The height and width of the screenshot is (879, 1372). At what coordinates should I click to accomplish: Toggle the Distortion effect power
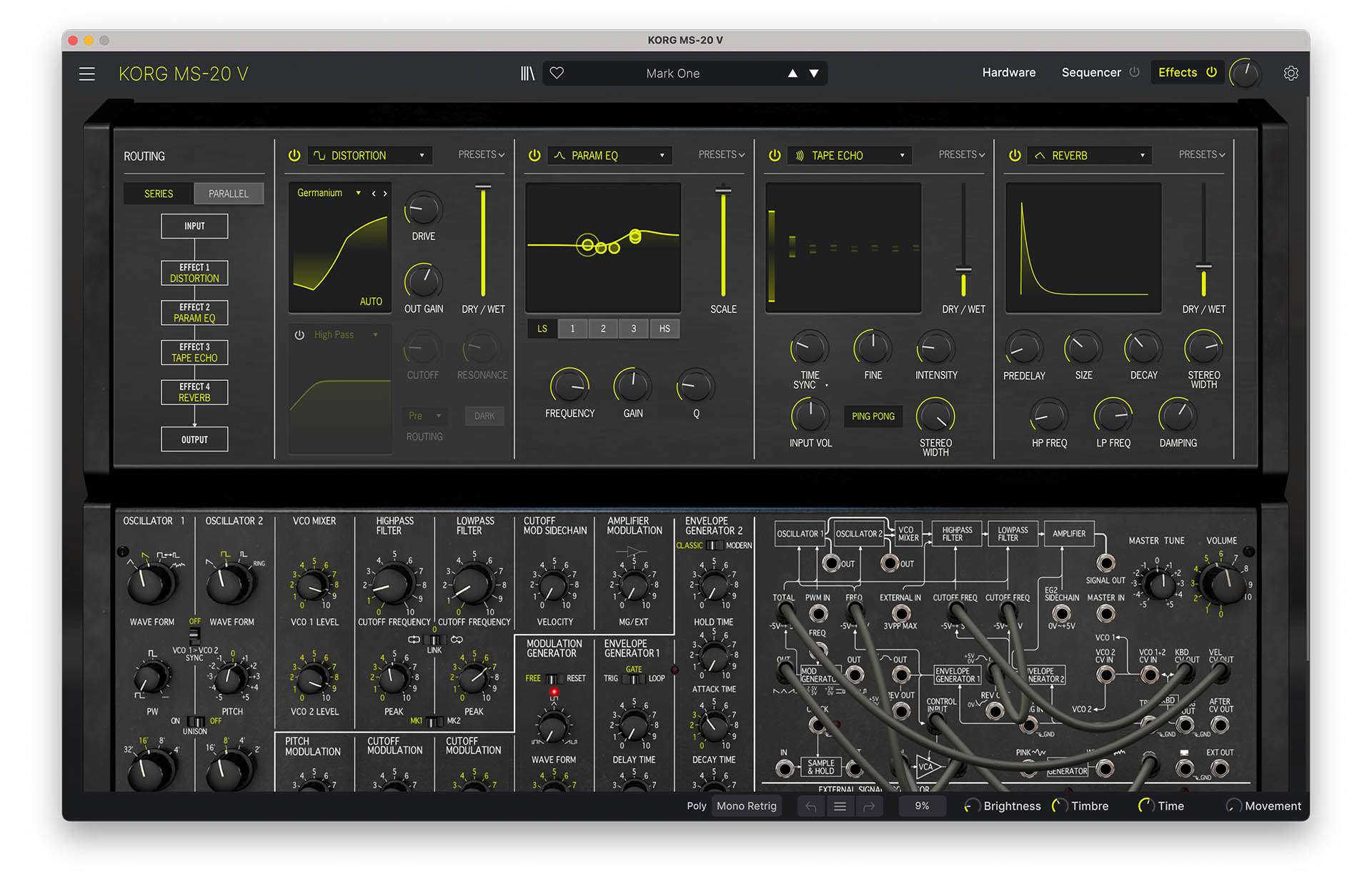click(294, 154)
